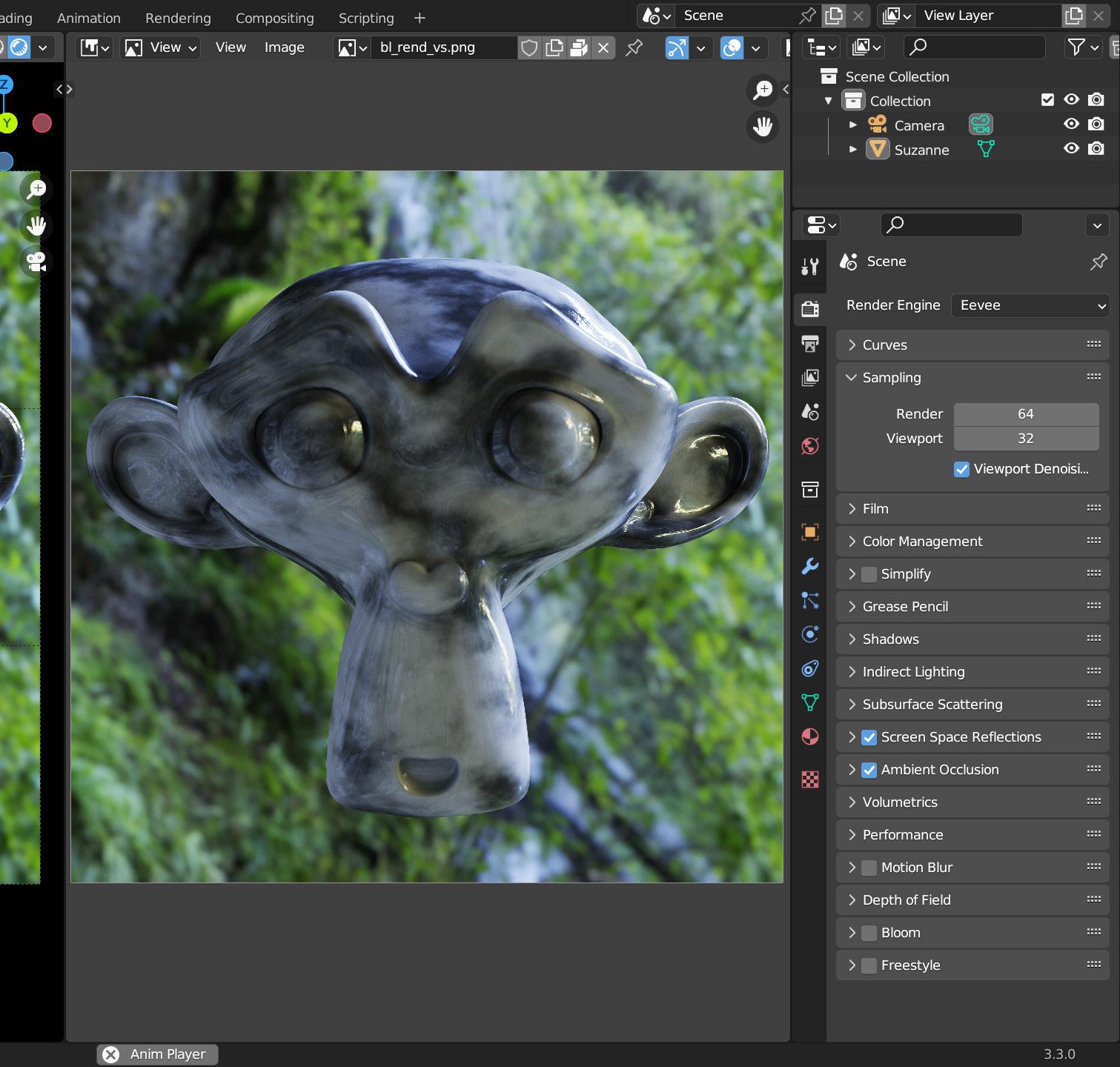Open the Texture Properties tab
This screenshot has height=1067, width=1120.
(812, 780)
